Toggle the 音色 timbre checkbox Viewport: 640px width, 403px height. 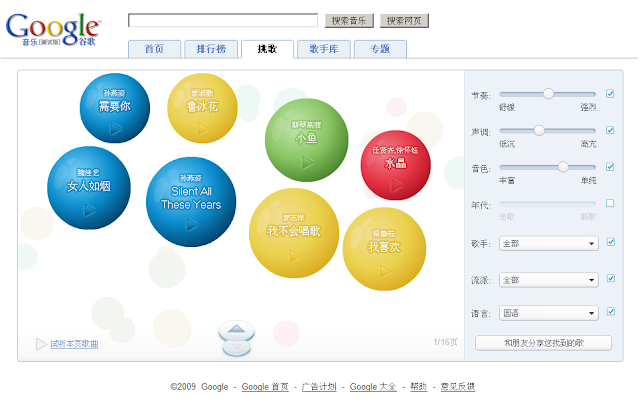pyautogui.click(x=610, y=167)
